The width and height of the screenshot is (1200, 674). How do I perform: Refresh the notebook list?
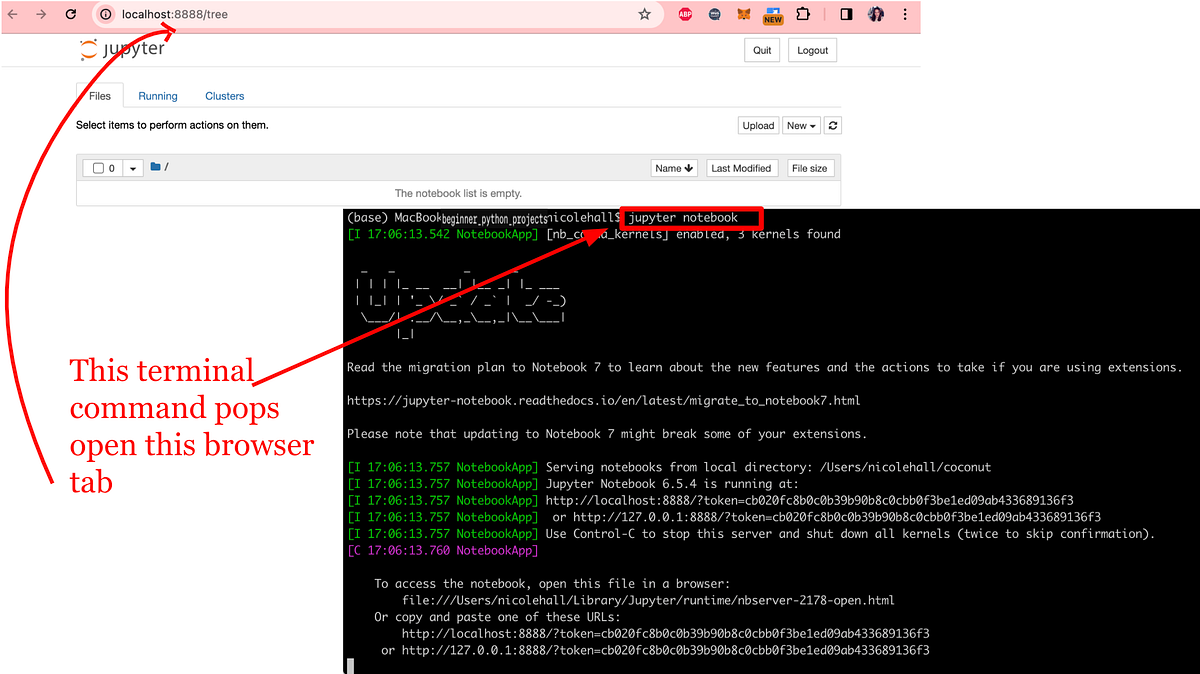click(832, 125)
